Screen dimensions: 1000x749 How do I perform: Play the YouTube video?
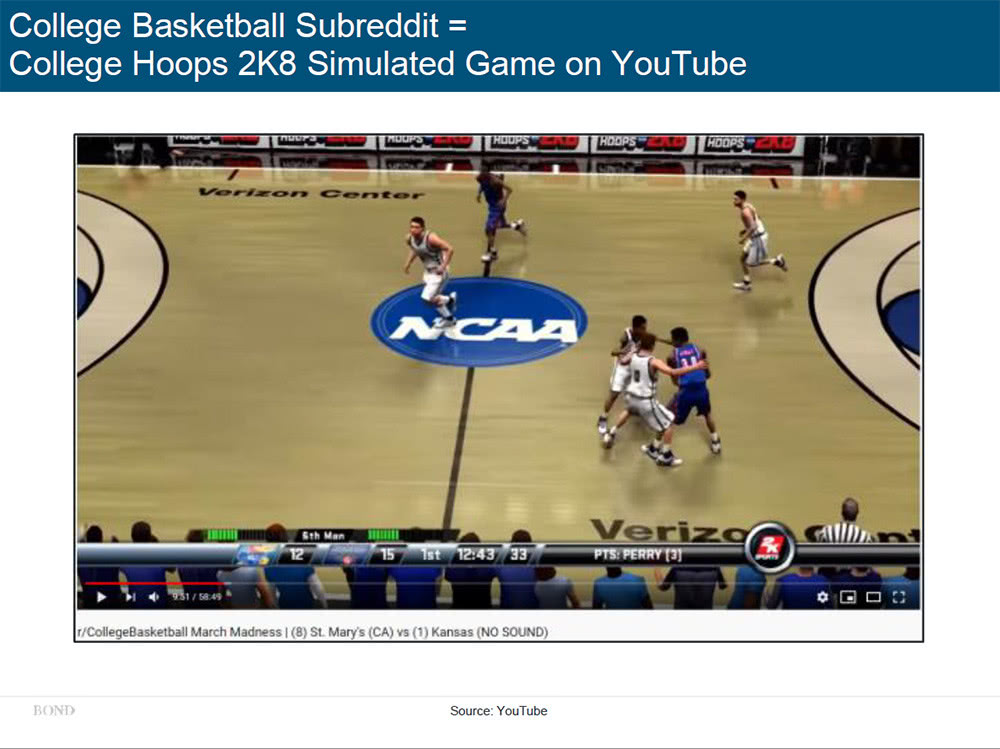pos(101,597)
